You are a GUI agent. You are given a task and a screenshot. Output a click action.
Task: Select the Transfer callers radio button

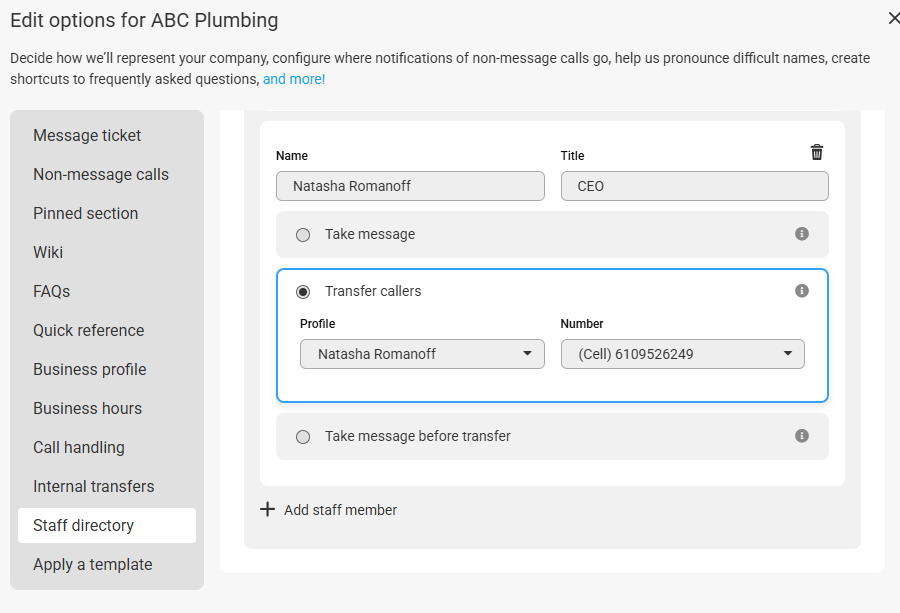click(x=303, y=292)
